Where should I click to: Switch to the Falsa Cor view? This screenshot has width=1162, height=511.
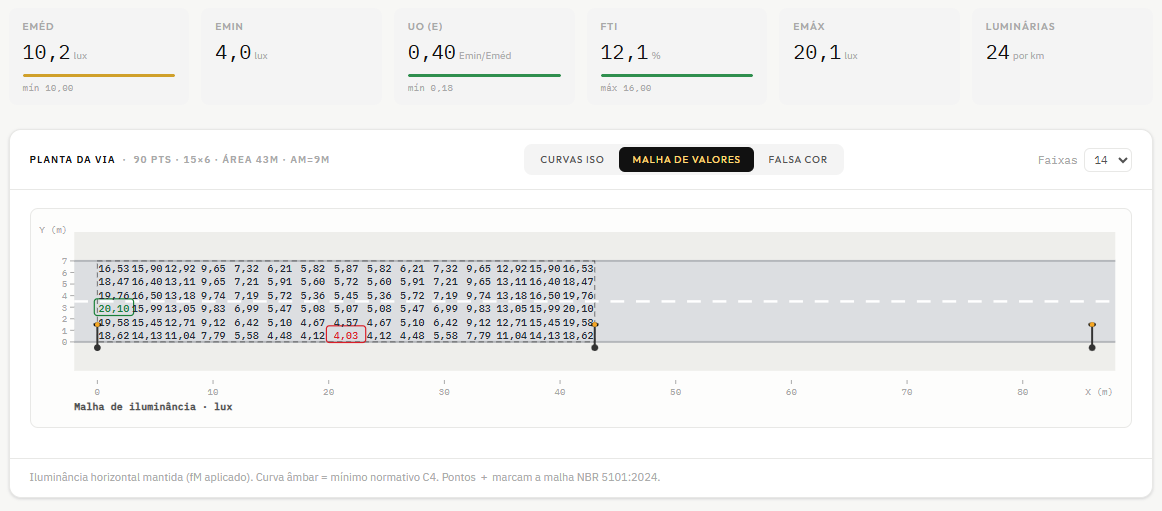coord(797,159)
